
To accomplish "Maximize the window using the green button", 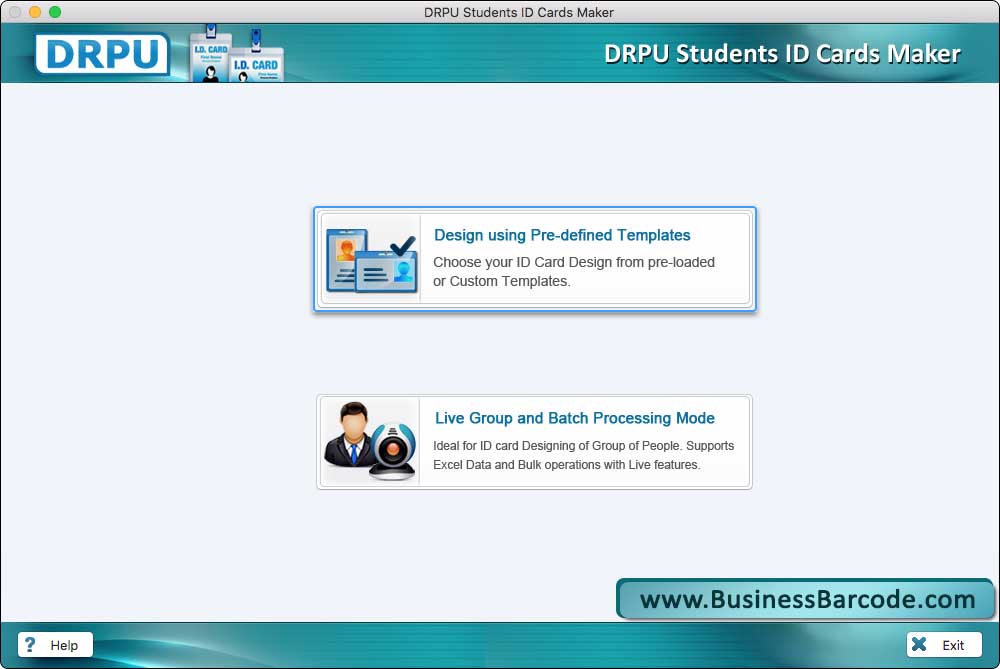I will coord(55,12).
